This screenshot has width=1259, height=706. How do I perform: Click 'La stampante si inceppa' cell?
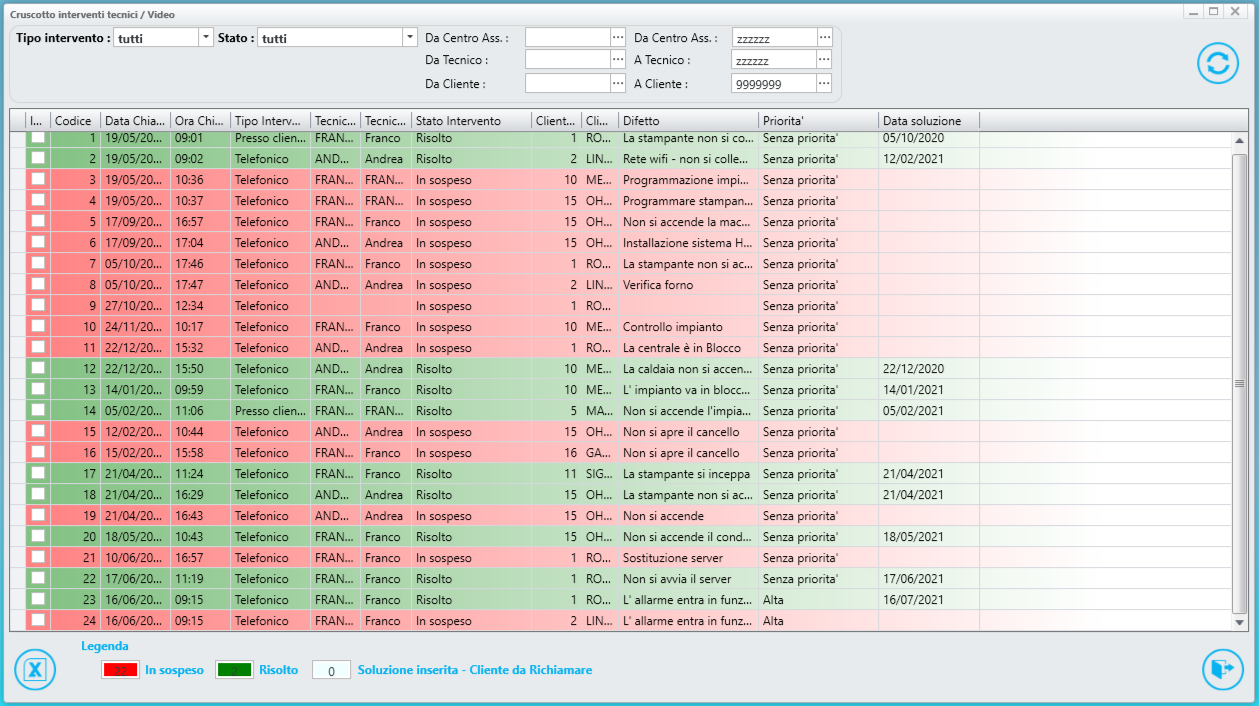tap(688, 473)
